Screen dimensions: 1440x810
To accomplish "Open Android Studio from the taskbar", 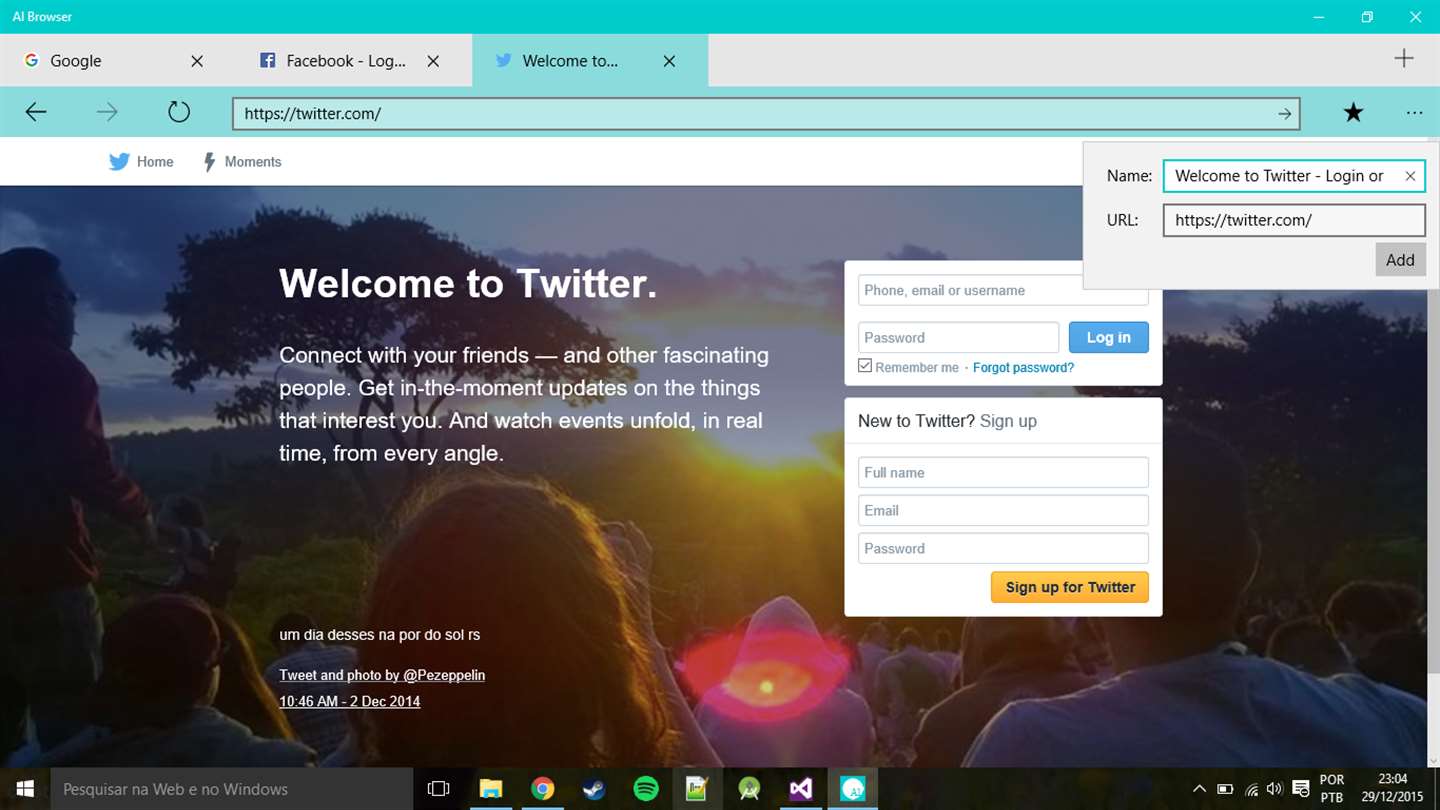I will pos(749,789).
